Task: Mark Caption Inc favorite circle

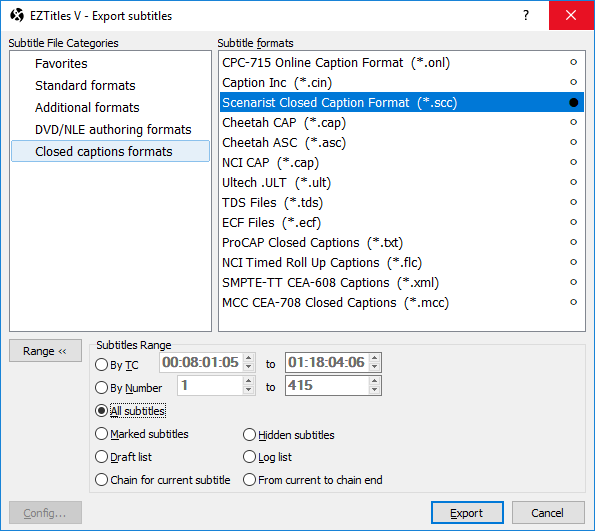Action: (x=573, y=82)
